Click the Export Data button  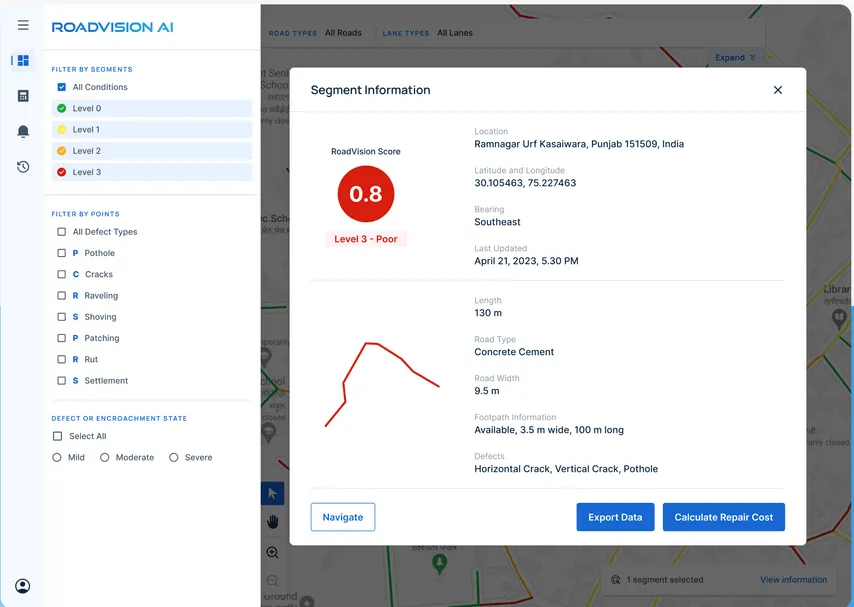click(x=615, y=517)
